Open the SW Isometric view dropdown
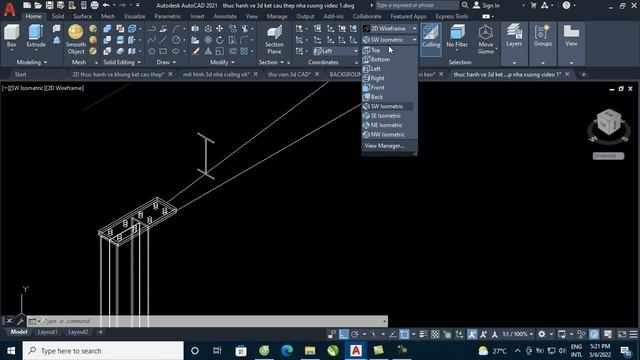Image resolution: width=640 pixels, height=360 pixels. click(390, 40)
